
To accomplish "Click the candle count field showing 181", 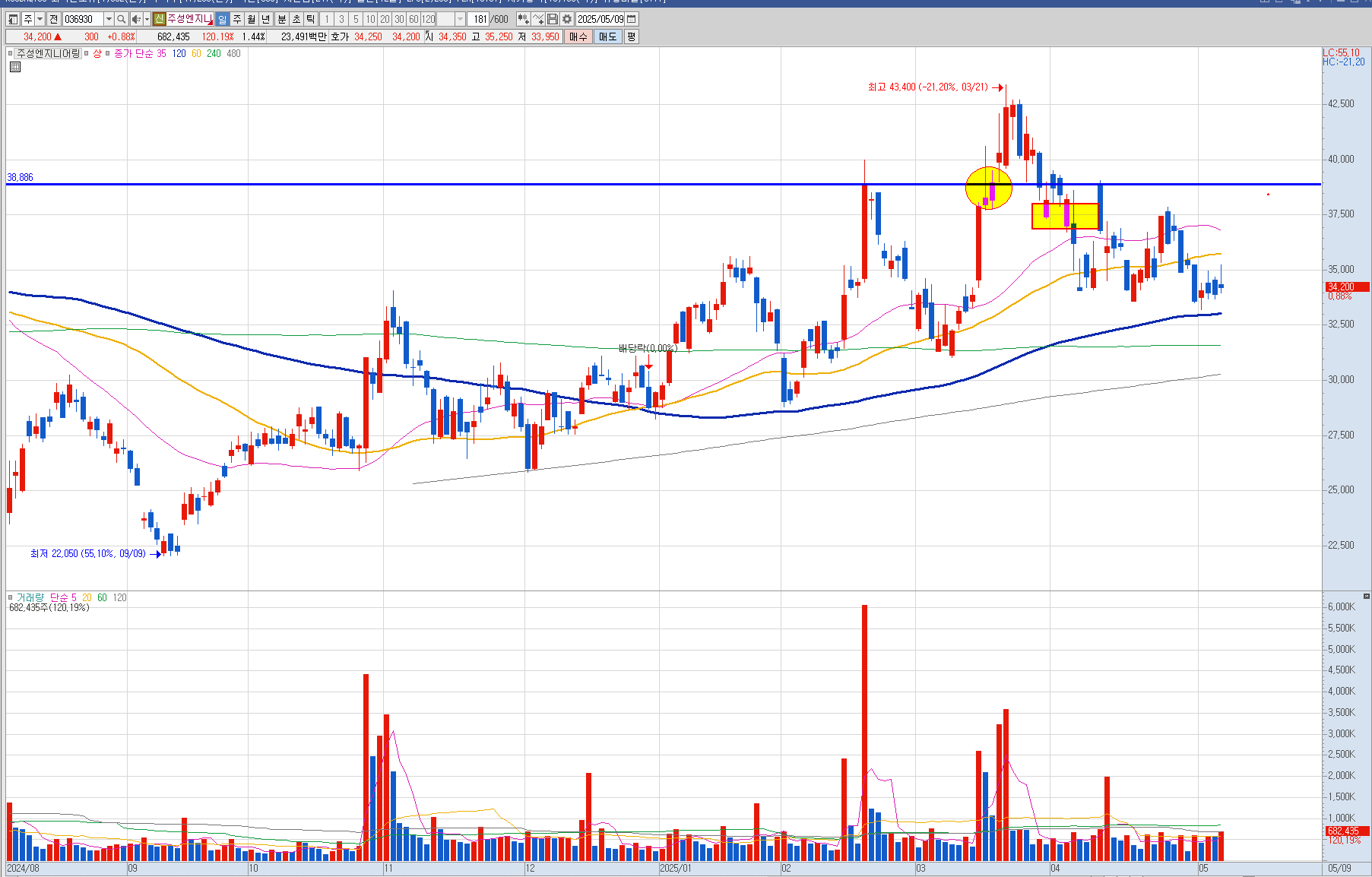I will [x=479, y=19].
